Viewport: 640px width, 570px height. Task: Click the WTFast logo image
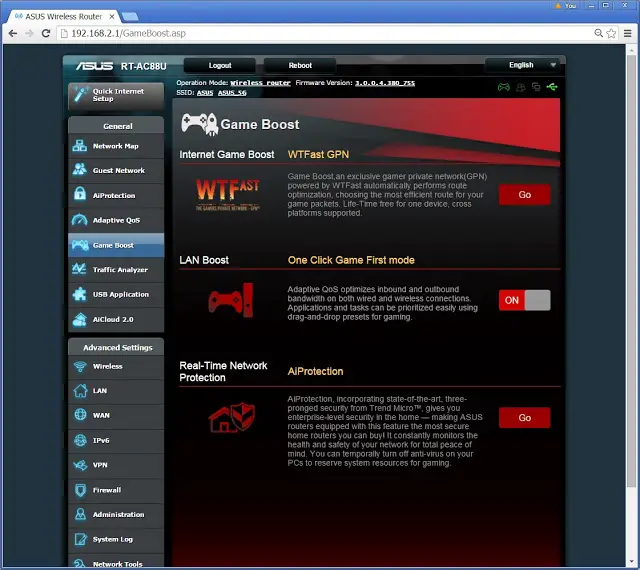[x=228, y=194]
